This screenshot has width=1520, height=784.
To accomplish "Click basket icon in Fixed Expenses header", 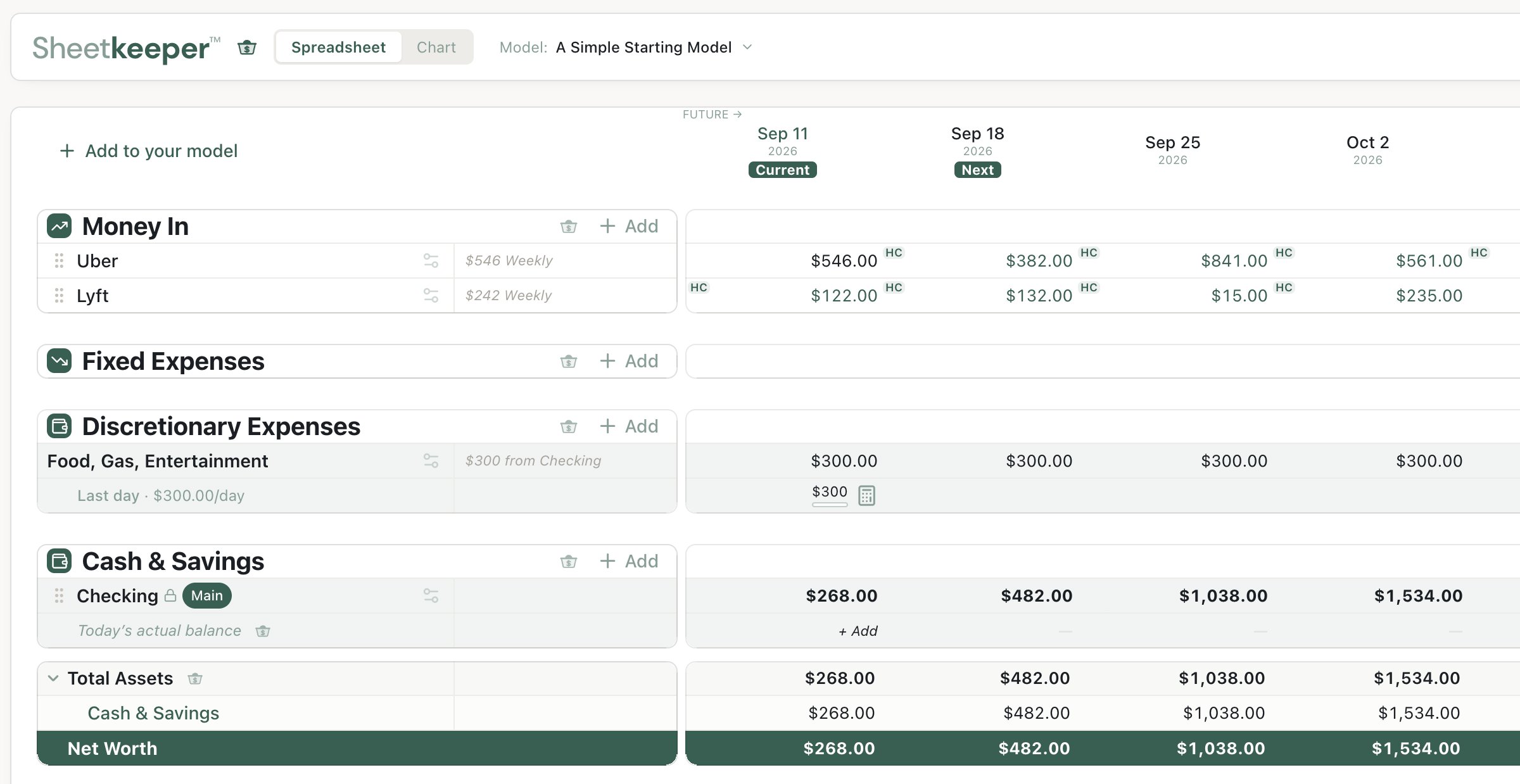I will point(569,361).
